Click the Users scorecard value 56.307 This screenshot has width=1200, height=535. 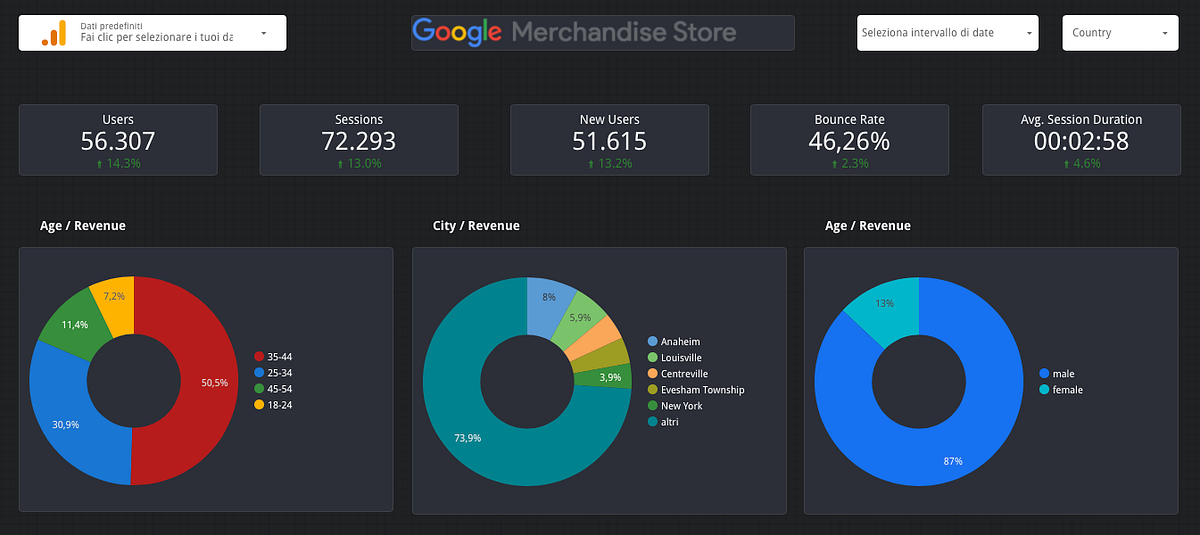(118, 142)
